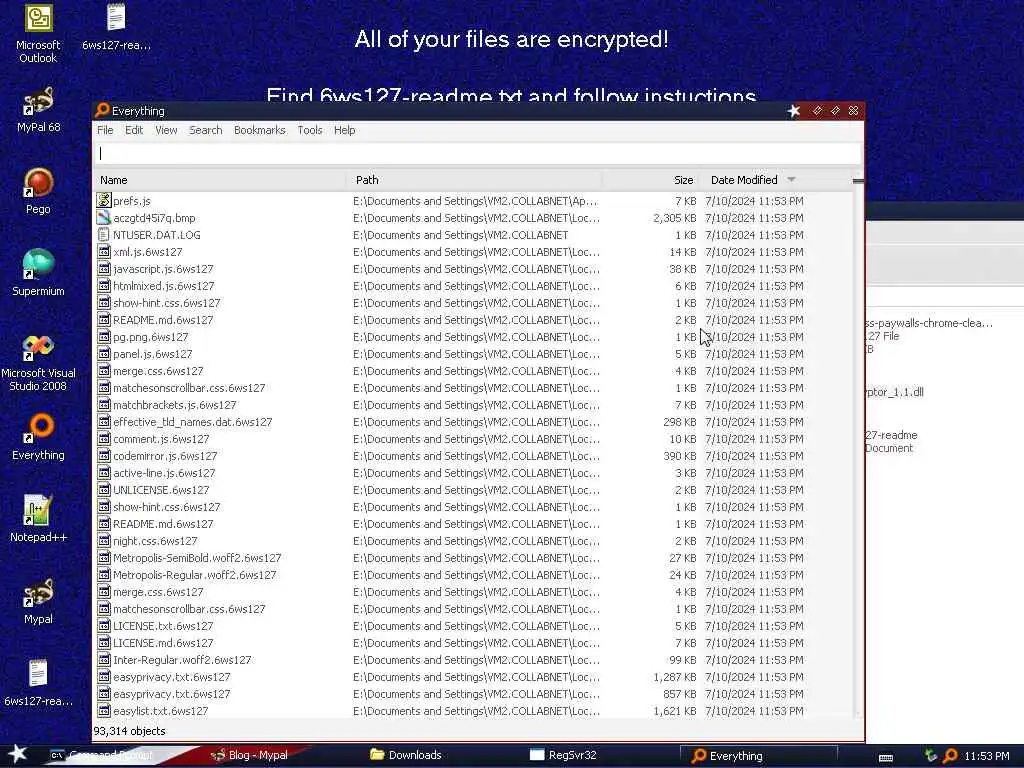Screen dimensions: 1024x768
Task: Open 6ws127-readme file icon at top of desktop
Action: coord(116,27)
